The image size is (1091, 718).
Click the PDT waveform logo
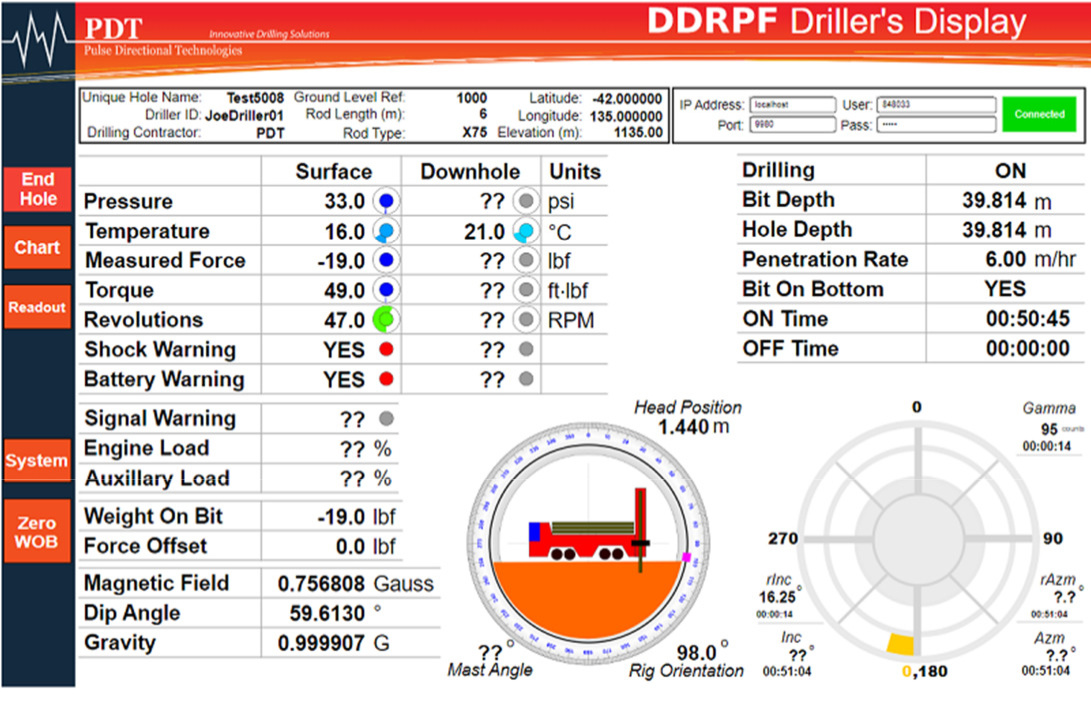(x=36, y=40)
